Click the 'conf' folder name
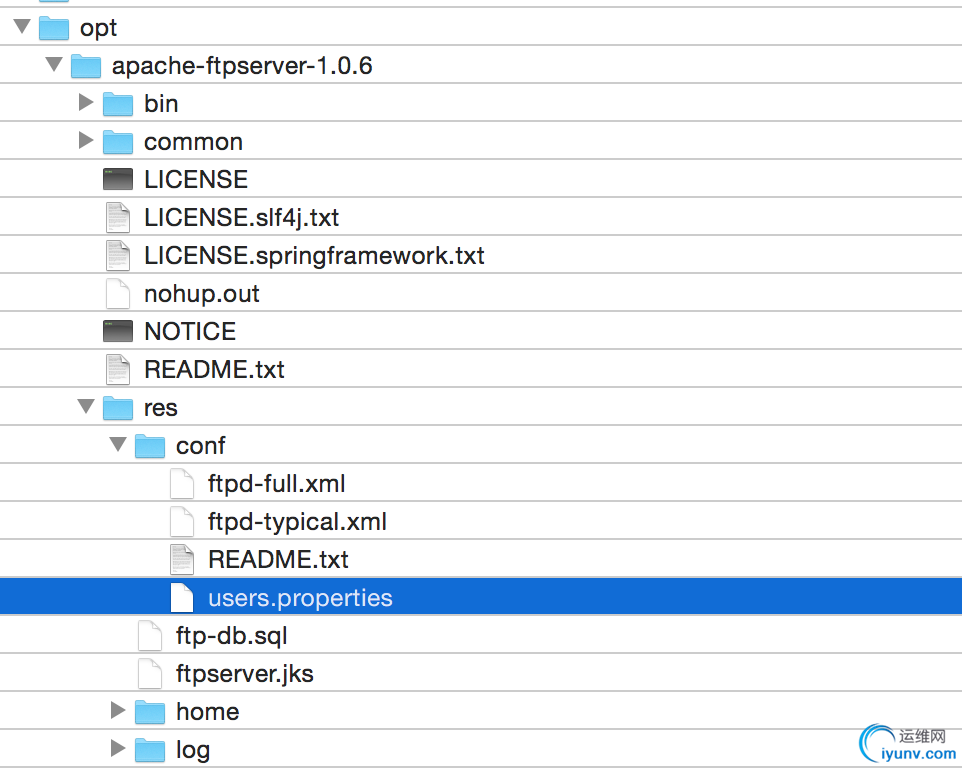 click(x=201, y=446)
